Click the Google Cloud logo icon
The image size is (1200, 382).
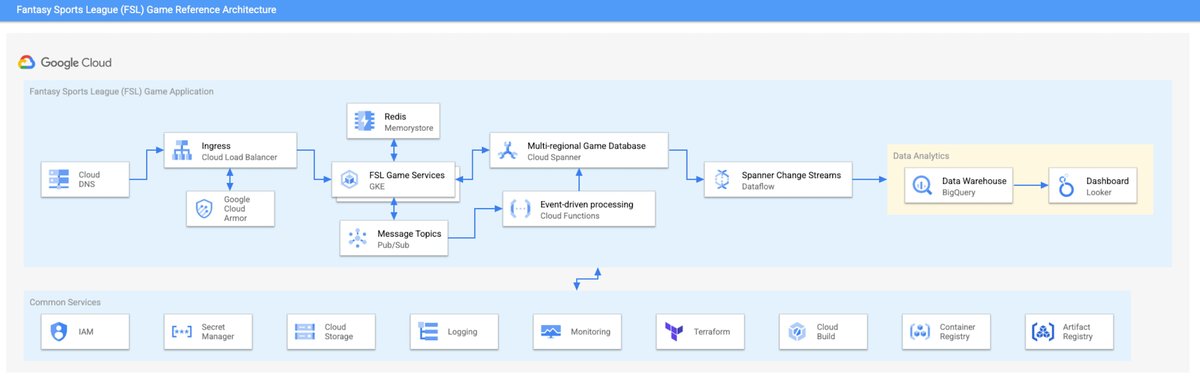pyautogui.click(x=27, y=63)
